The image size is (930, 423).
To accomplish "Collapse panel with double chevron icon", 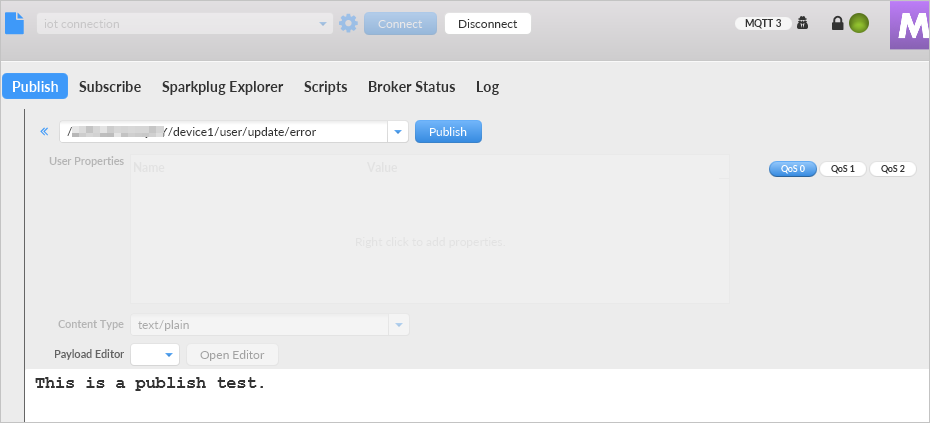I will click(x=44, y=132).
